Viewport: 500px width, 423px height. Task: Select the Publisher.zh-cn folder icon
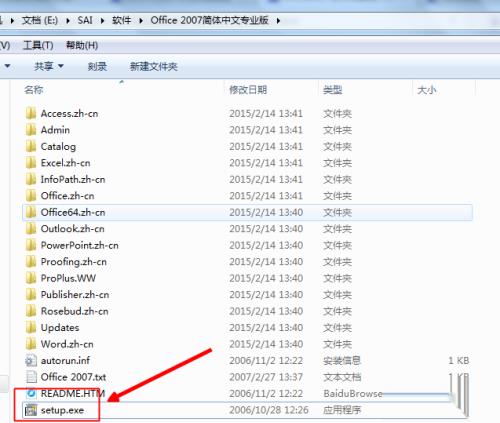point(31,294)
